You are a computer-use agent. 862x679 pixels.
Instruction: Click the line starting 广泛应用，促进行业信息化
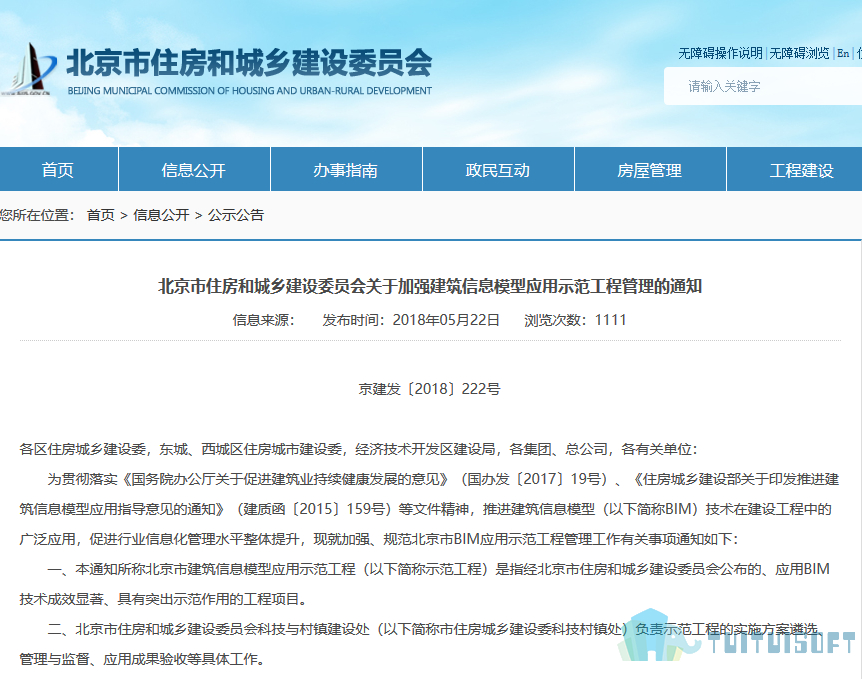(379, 539)
